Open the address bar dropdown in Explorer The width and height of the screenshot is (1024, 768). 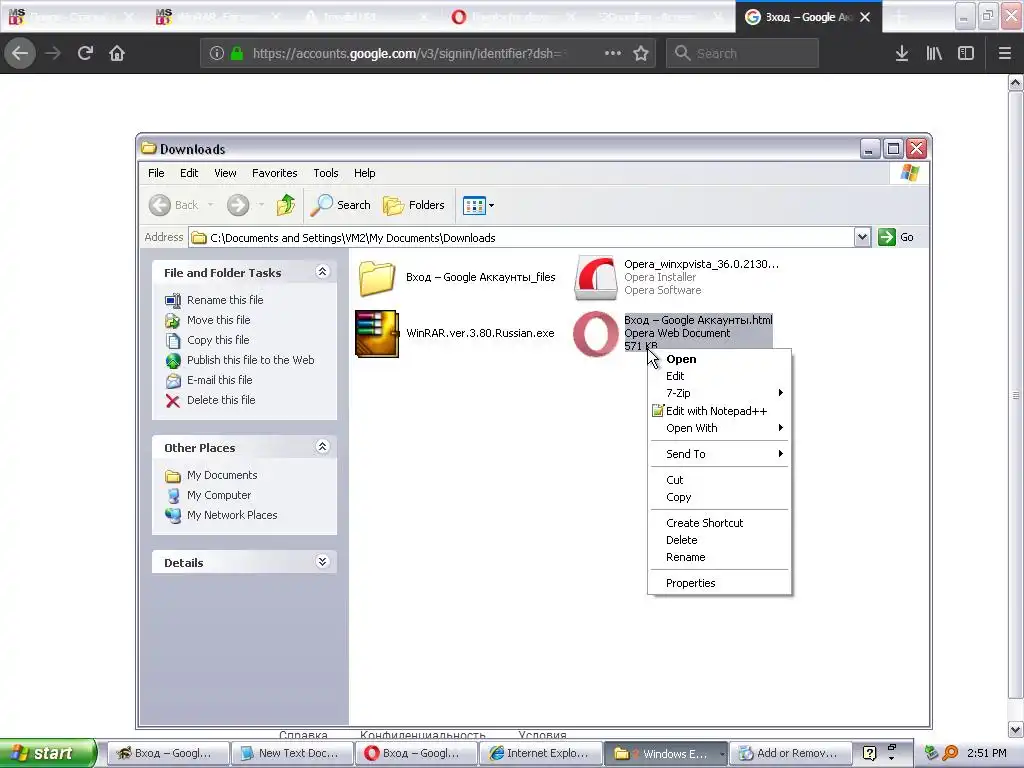862,237
